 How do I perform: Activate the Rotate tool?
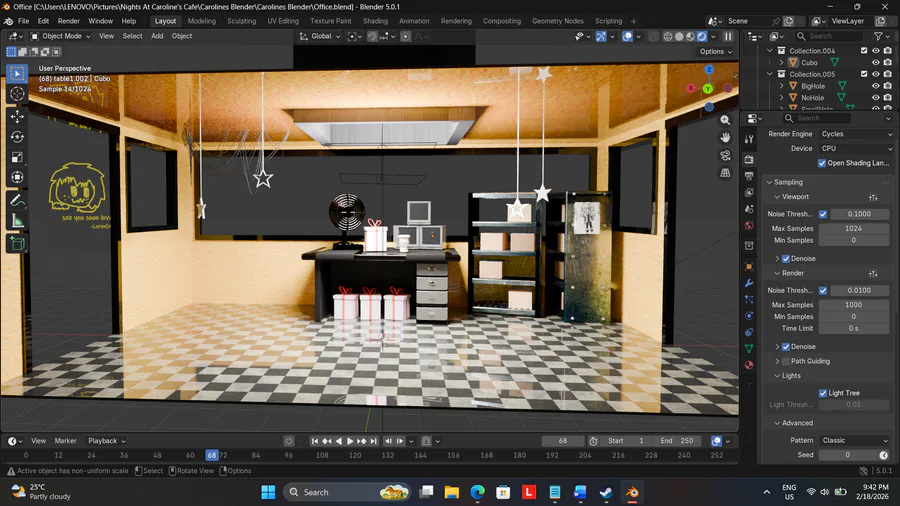tap(17, 137)
